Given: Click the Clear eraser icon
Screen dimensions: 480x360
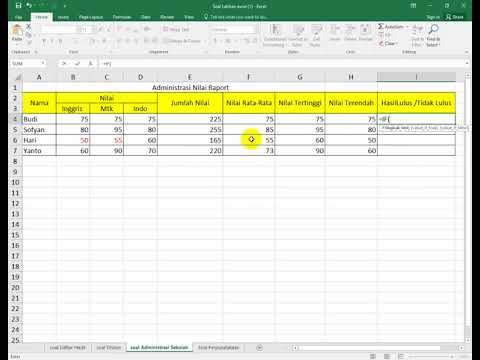Looking at the screenshot, I should coord(381,43).
